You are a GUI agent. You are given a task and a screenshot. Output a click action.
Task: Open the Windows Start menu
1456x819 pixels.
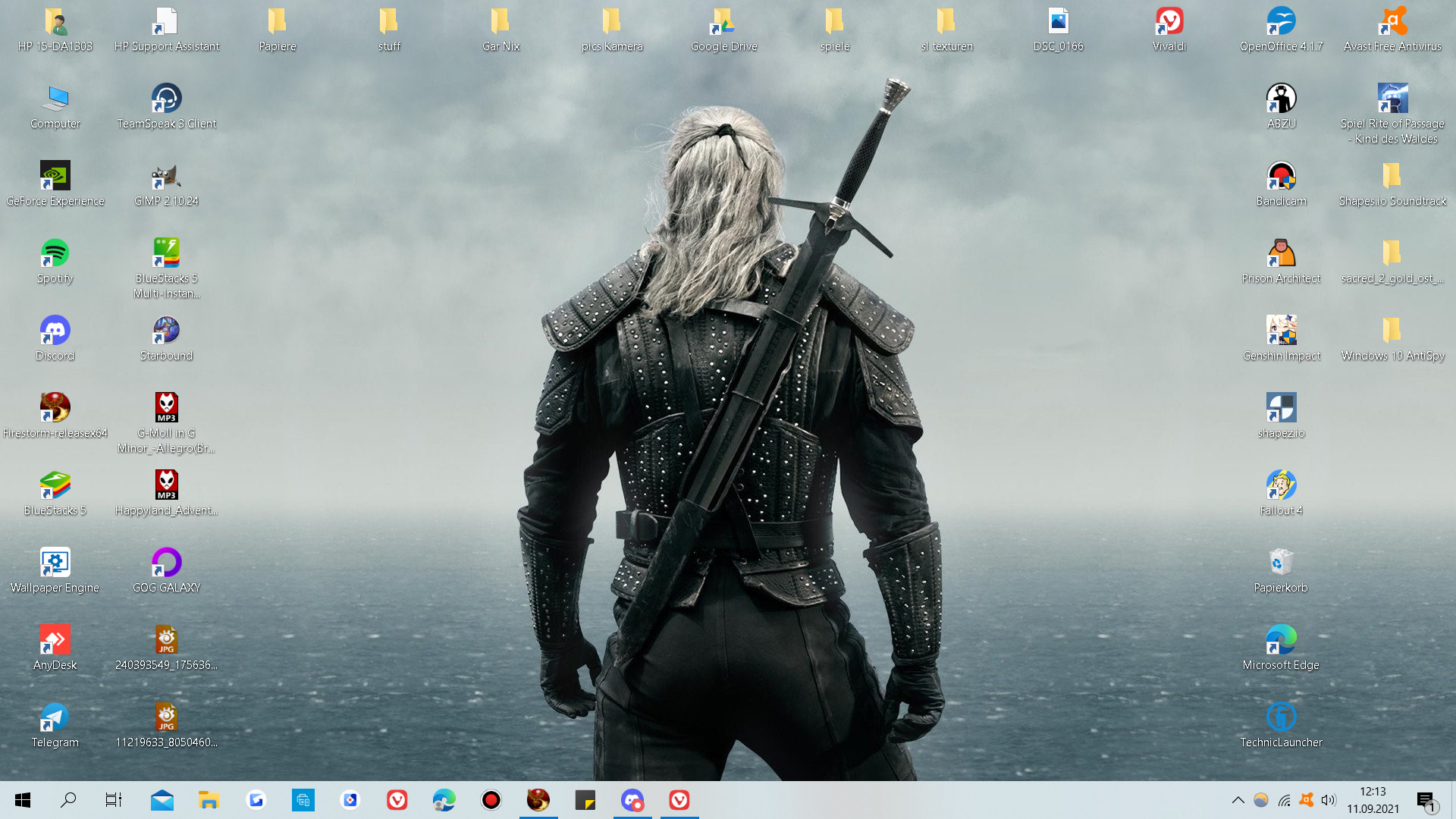tap(23, 800)
